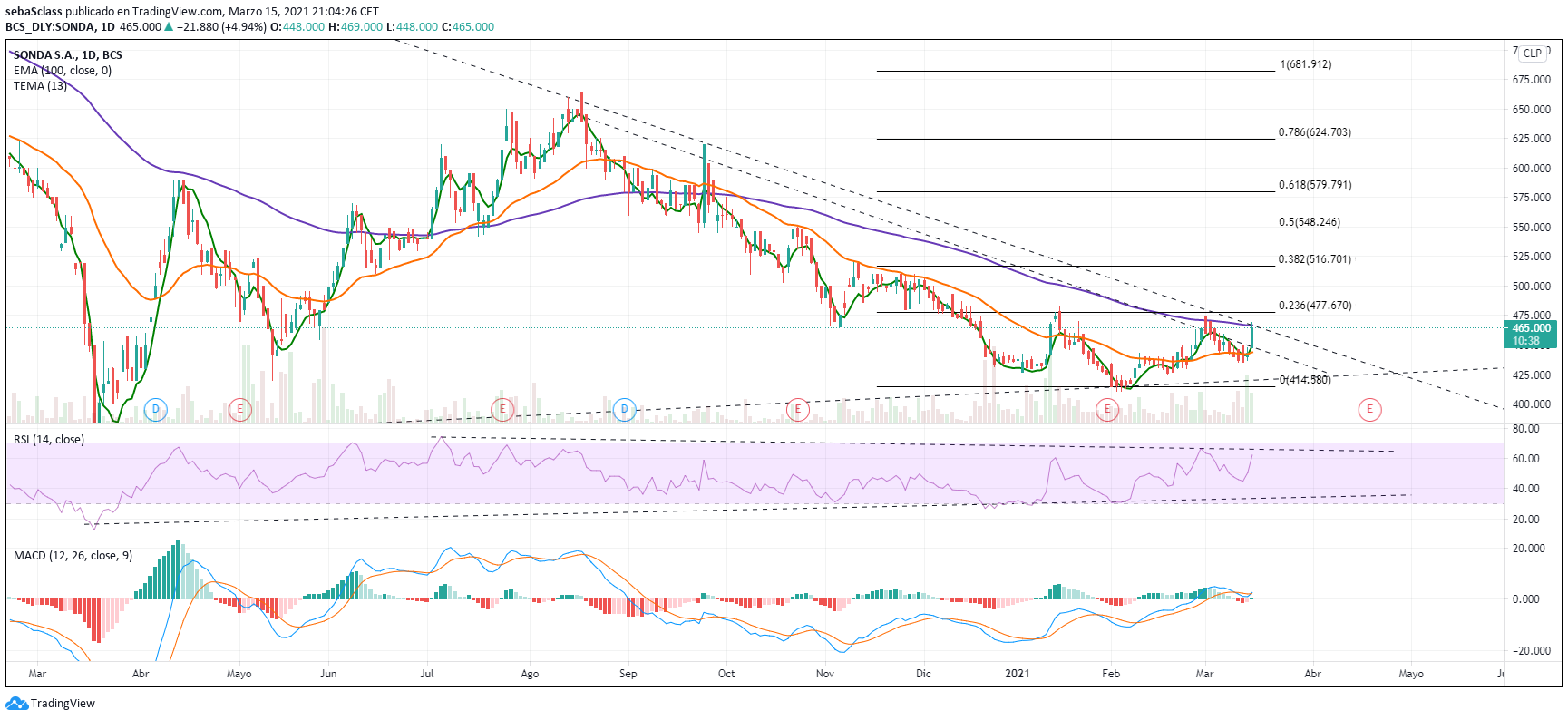1568x720 pixels.
Task: Click the earnings E marker between Oct and Nov
Action: point(797,410)
